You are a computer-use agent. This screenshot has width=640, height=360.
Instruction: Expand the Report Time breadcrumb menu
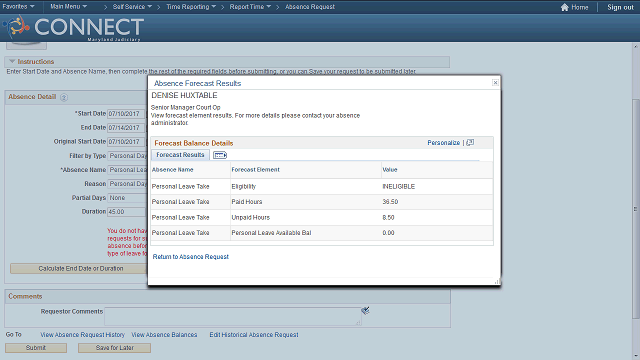250,7
